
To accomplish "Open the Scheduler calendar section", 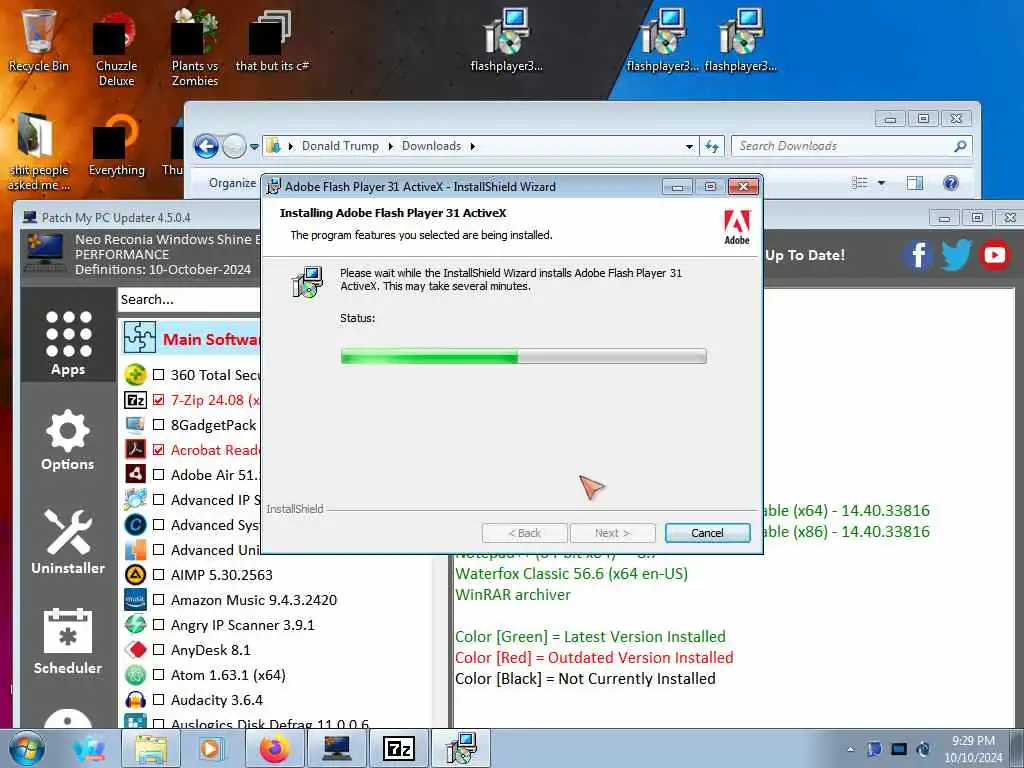I will point(68,641).
